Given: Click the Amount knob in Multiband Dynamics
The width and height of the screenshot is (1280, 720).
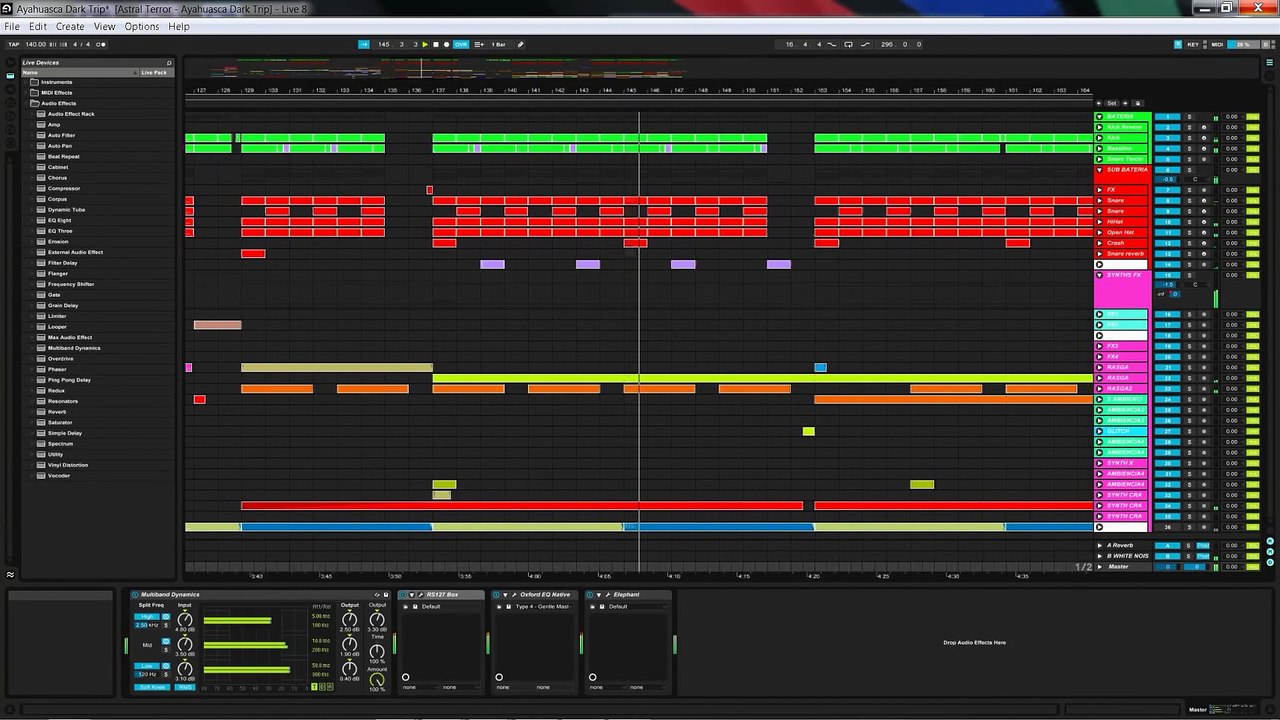Looking at the screenshot, I should click(377, 680).
